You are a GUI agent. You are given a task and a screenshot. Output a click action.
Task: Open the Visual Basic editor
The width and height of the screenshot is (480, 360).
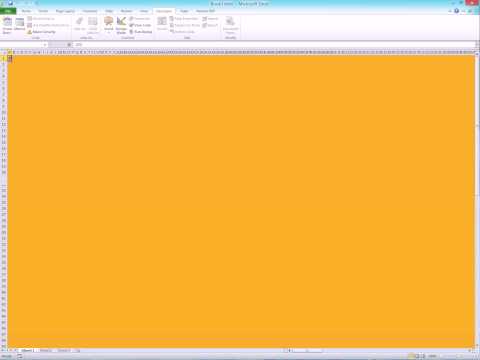click(7, 26)
